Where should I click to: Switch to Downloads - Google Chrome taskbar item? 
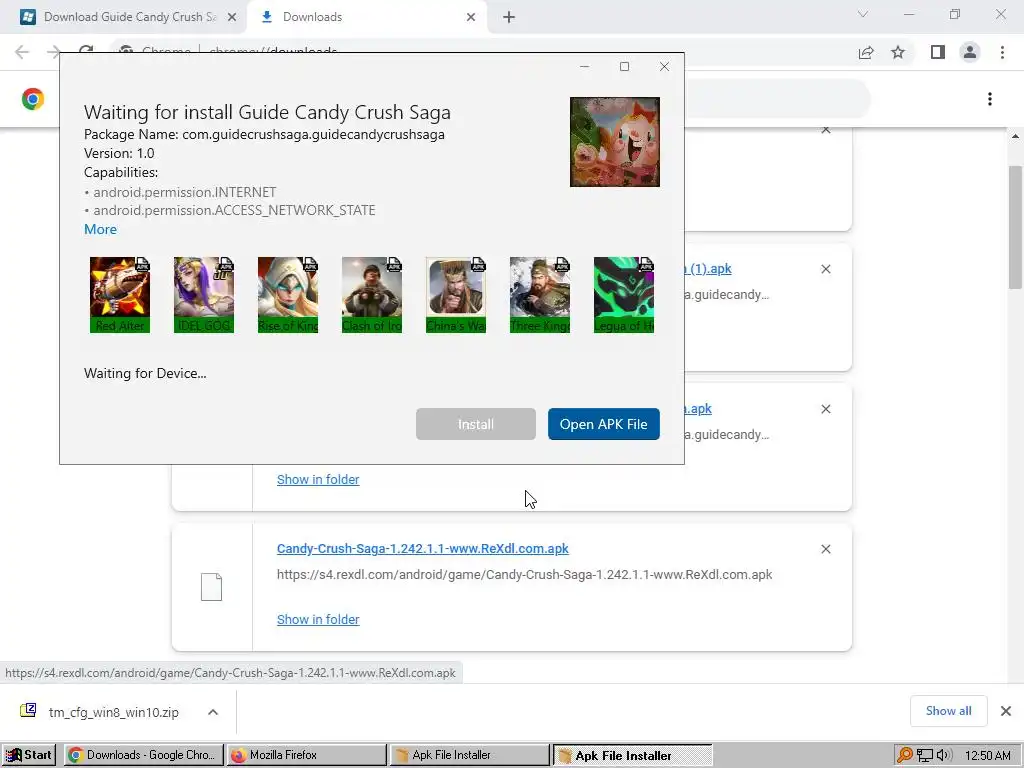click(144, 755)
